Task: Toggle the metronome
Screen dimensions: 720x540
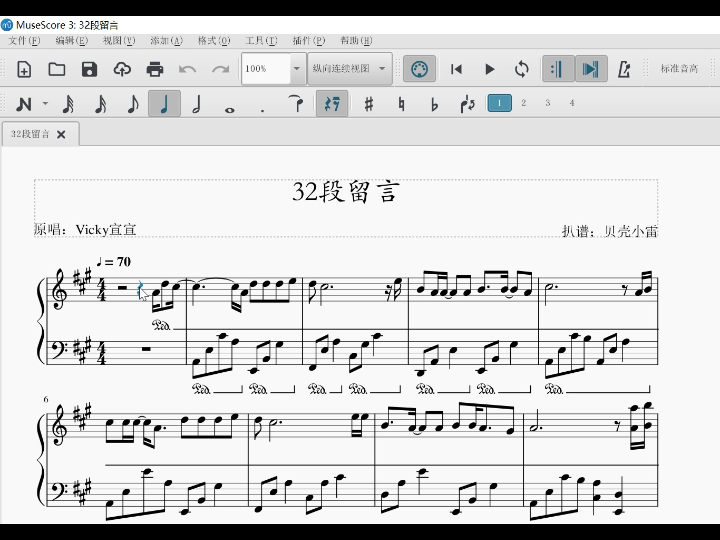Action: click(x=624, y=69)
